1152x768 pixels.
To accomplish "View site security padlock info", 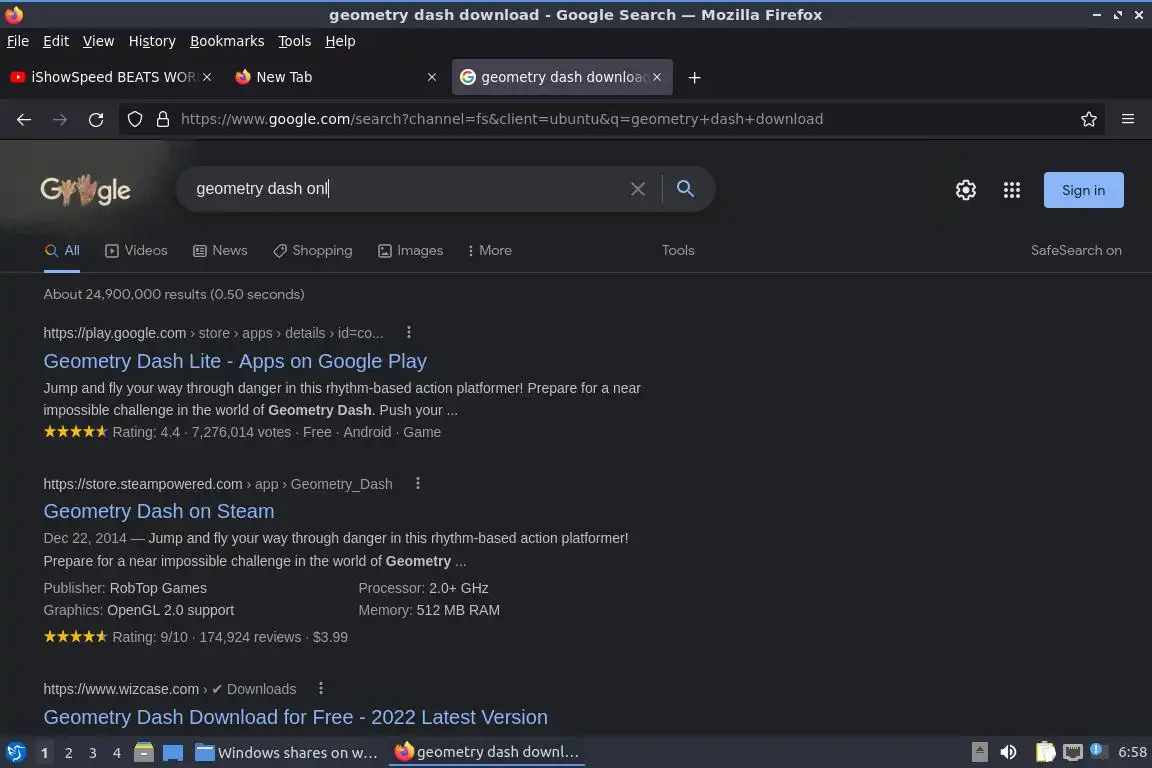I will [x=163, y=119].
